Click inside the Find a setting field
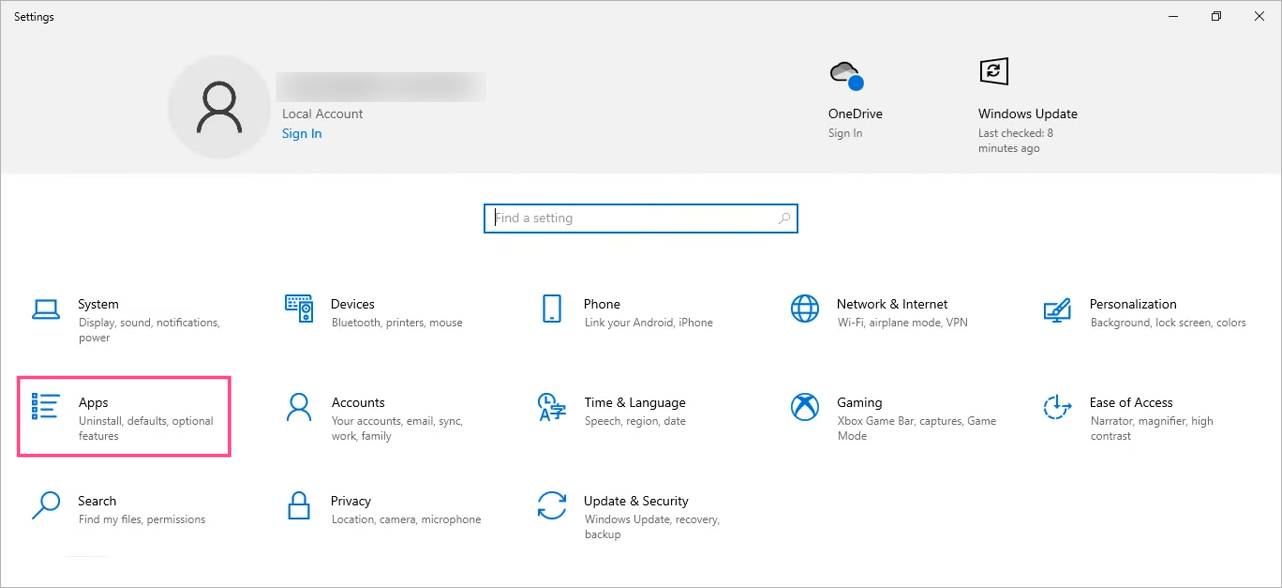 (640, 218)
